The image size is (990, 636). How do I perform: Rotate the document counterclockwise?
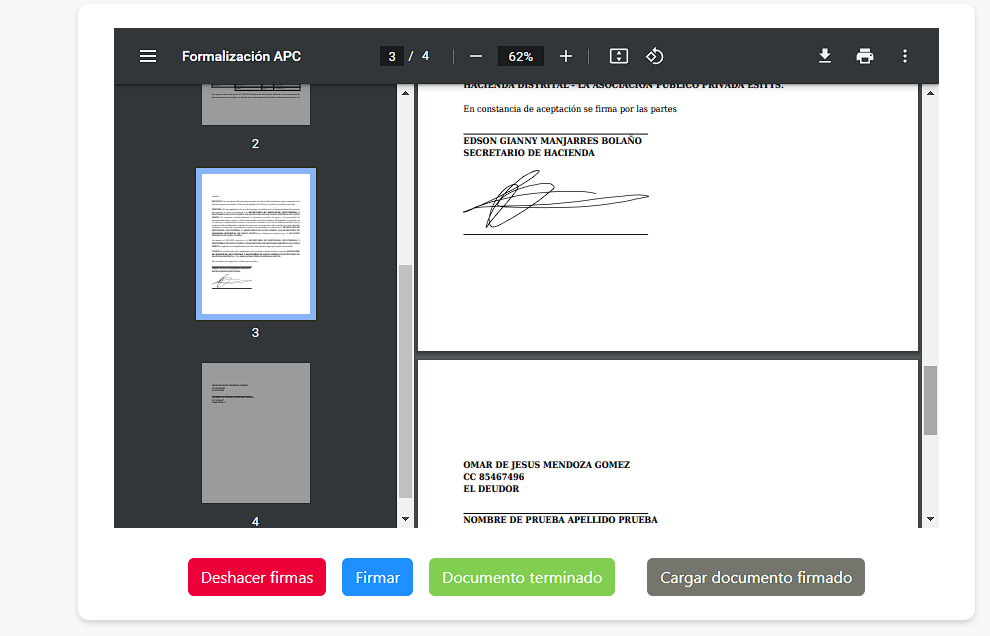tap(655, 56)
